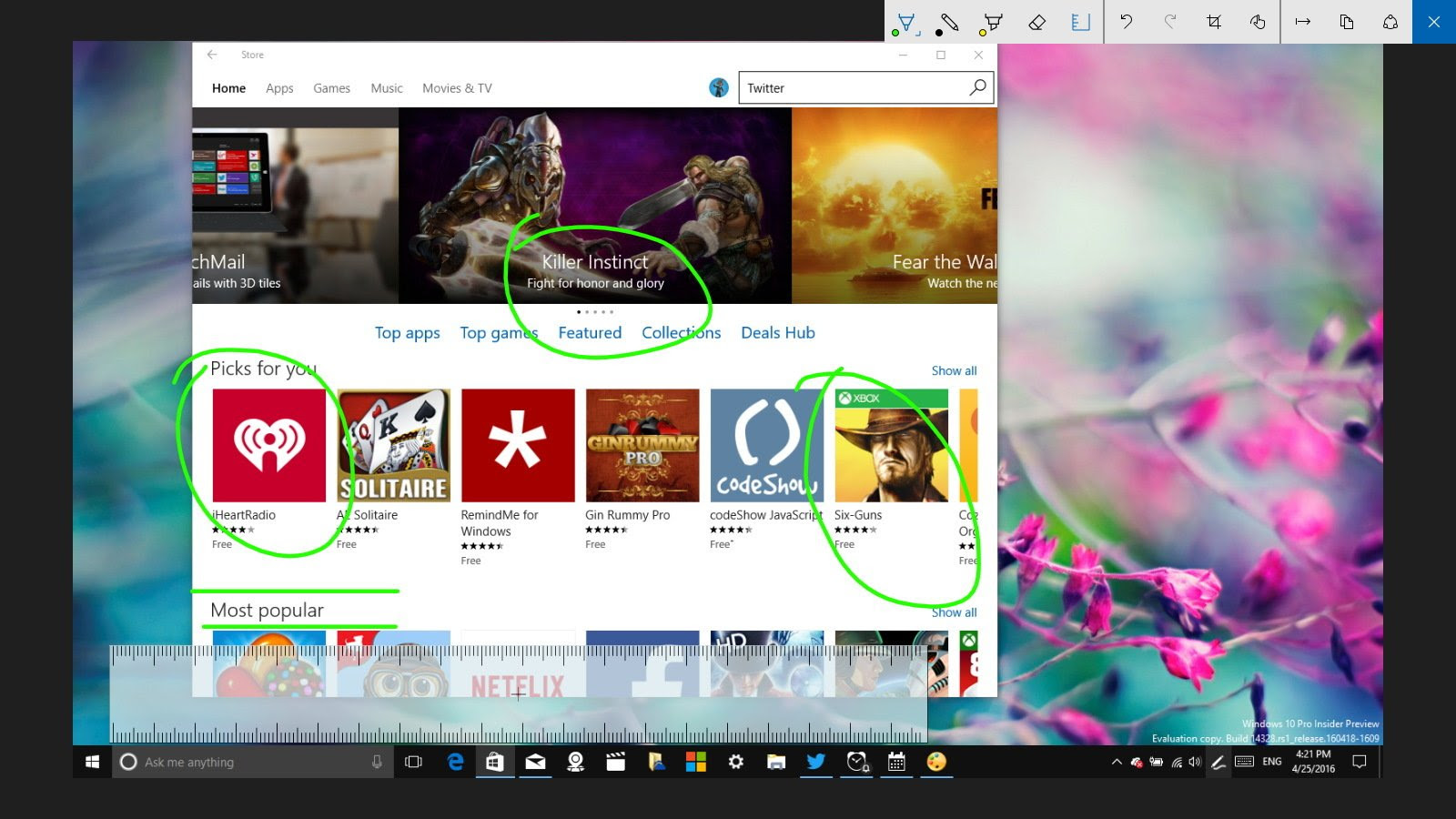The width and height of the screenshot is (1456, 819).
Task: Show all Picks for you apps
Action: [954, 371]
